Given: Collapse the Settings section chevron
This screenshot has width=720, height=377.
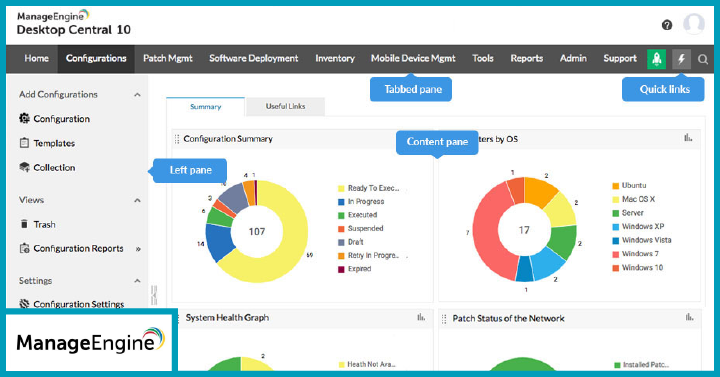Looking at the screenshot, I should (137, 281).
